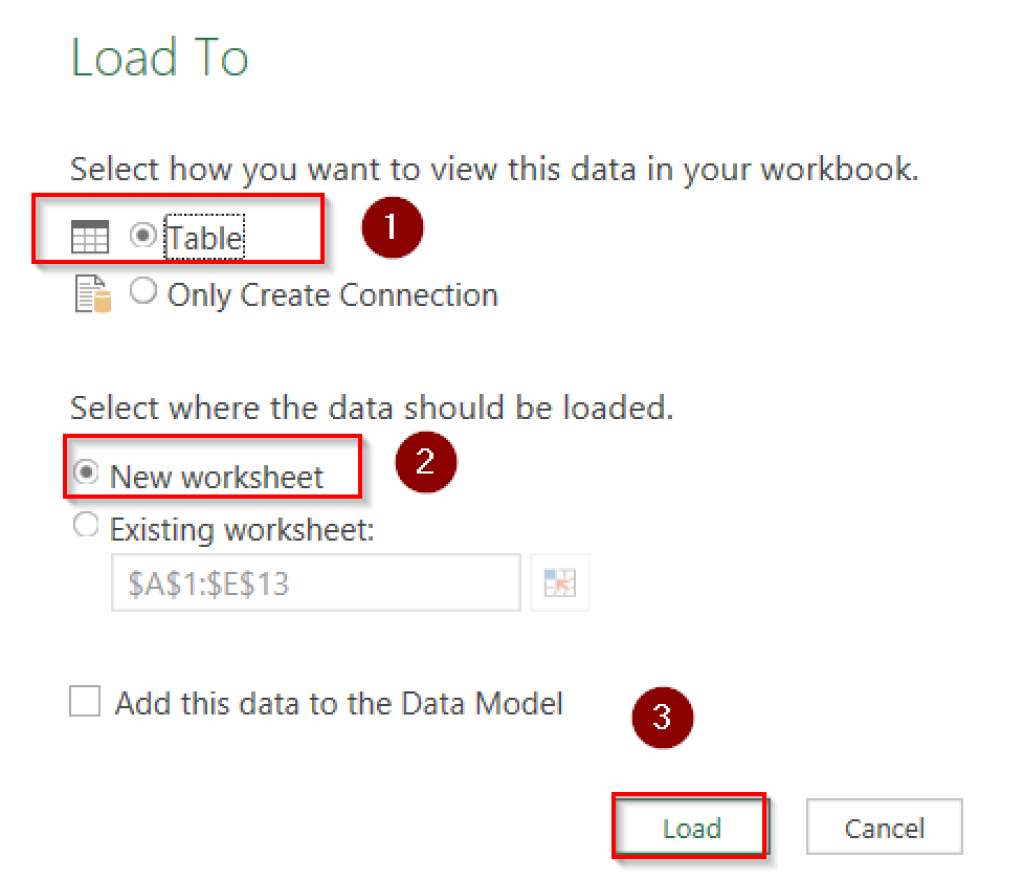
Task: Click the Load To dialog title
Action: [158, 58]
